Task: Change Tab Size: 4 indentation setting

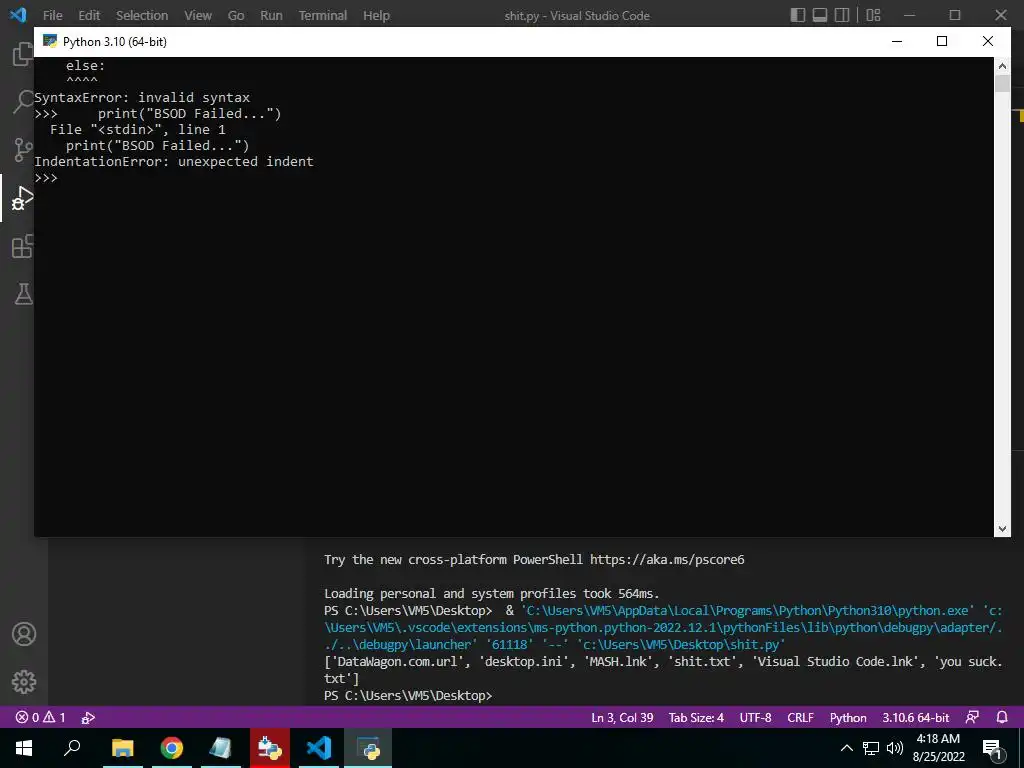Action: tap(696, 717)
